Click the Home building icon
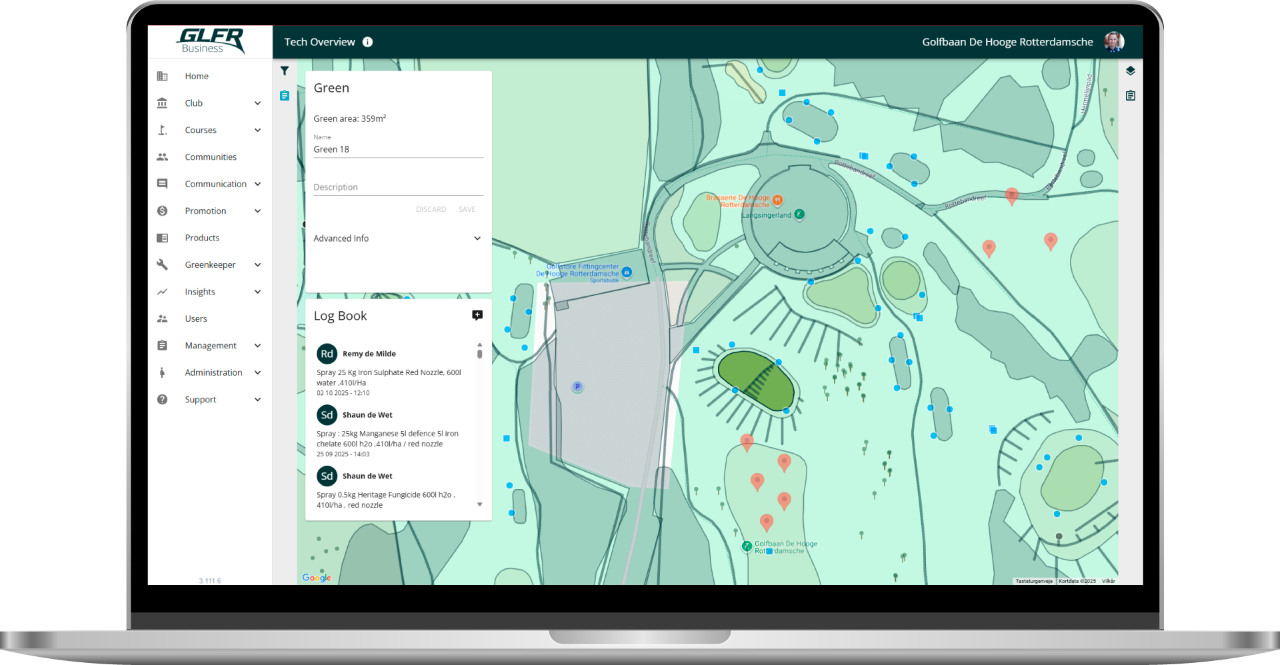 (162, 76)
